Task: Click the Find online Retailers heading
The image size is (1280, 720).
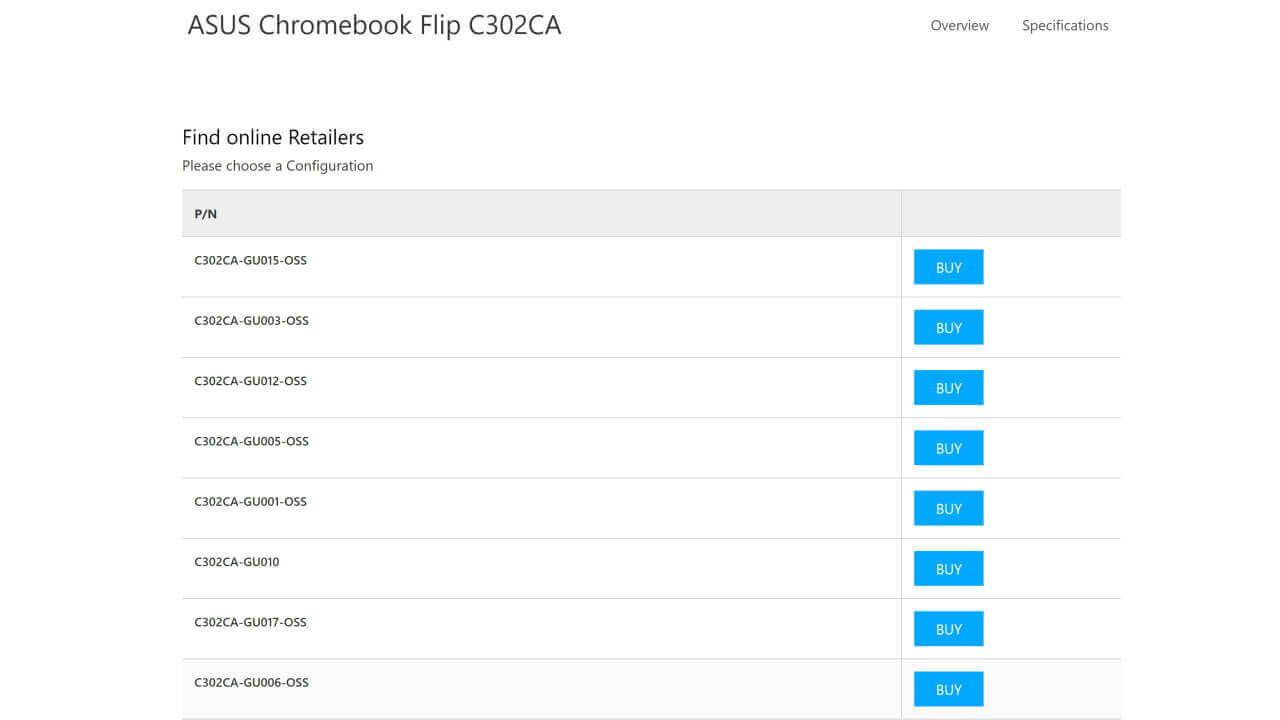Action: pyautogui.click(x=273, y=137)
